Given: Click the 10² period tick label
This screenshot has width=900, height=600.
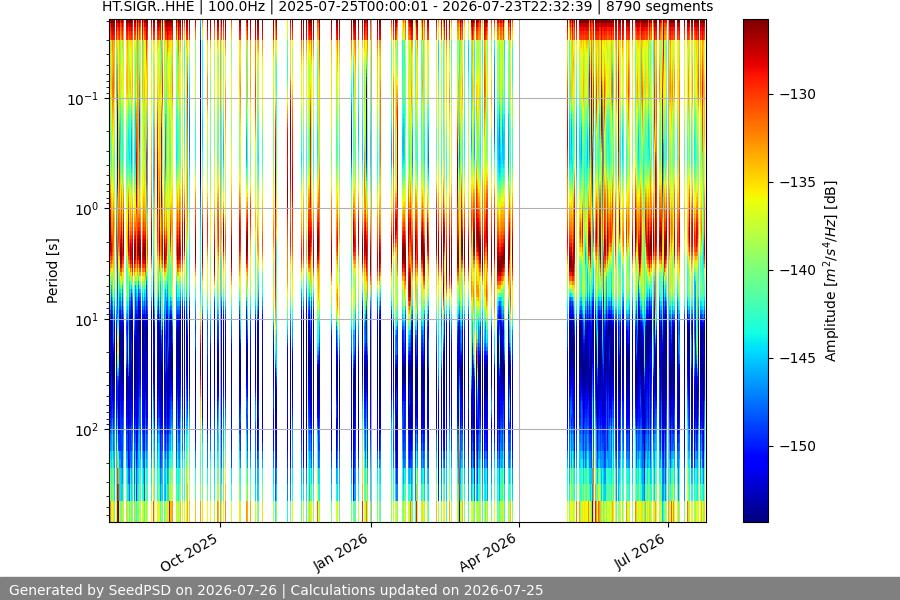Looking at the screenshot, I should point(86,430).
